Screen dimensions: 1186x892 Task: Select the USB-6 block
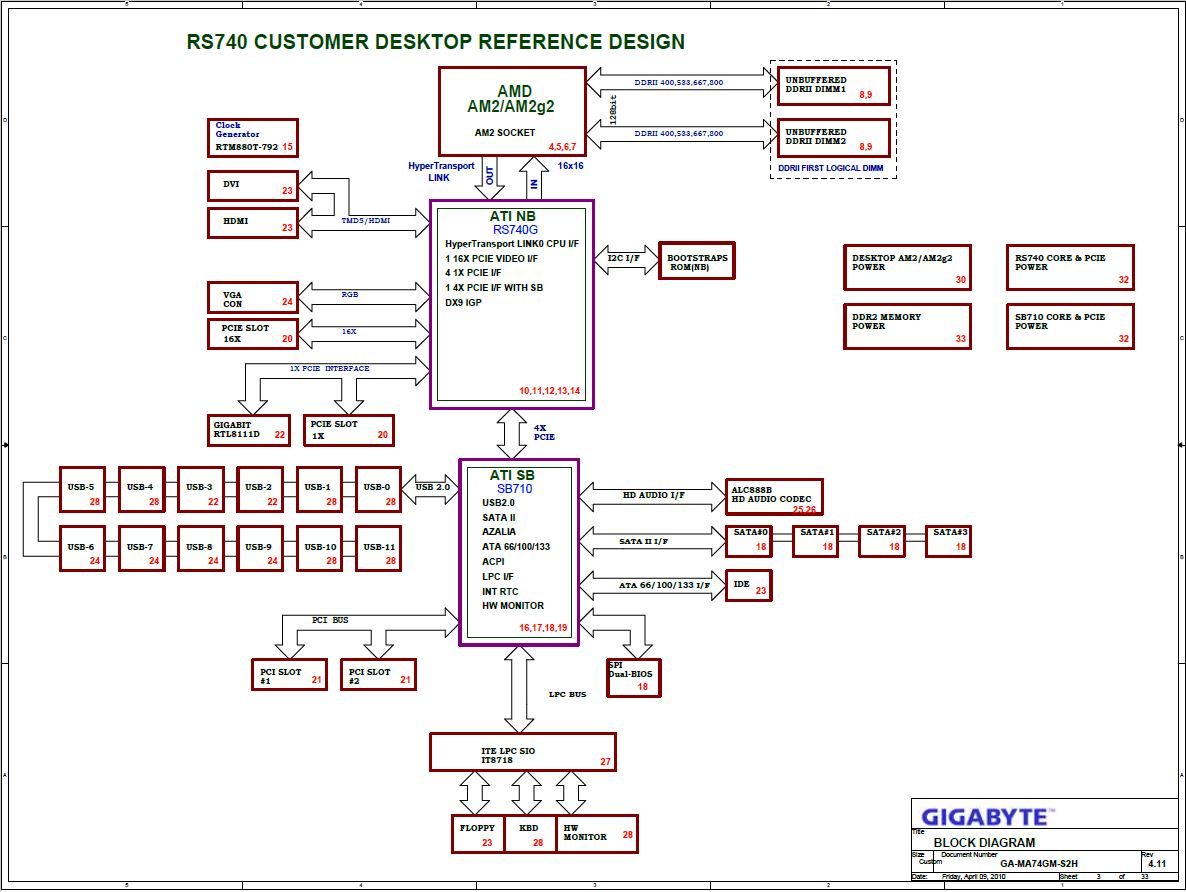pyautogui.click(x=82, y=549)
